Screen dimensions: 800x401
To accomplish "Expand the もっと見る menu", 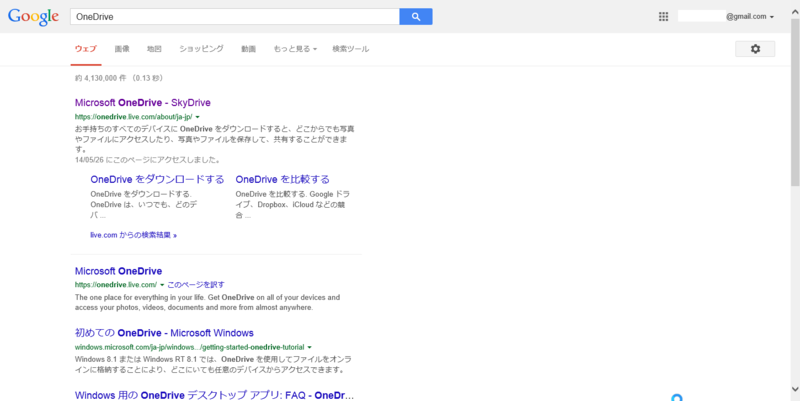I will pyautogui.click(x=295, y=49).
